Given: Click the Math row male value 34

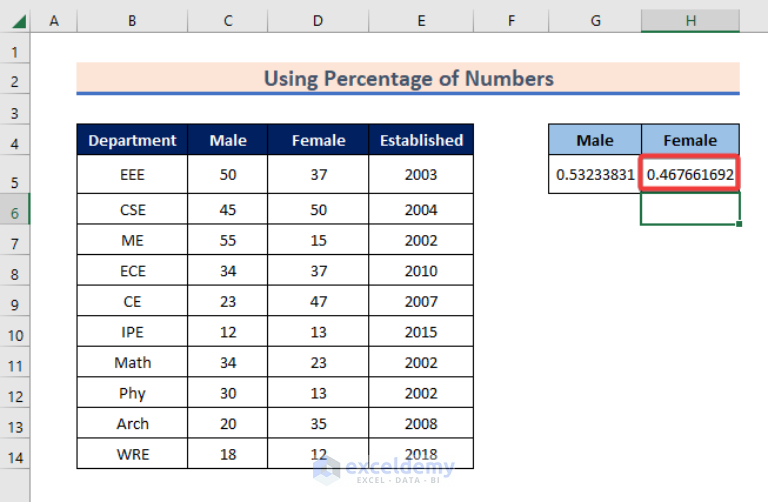Looking at the screenshot, I should click(228, 362).
